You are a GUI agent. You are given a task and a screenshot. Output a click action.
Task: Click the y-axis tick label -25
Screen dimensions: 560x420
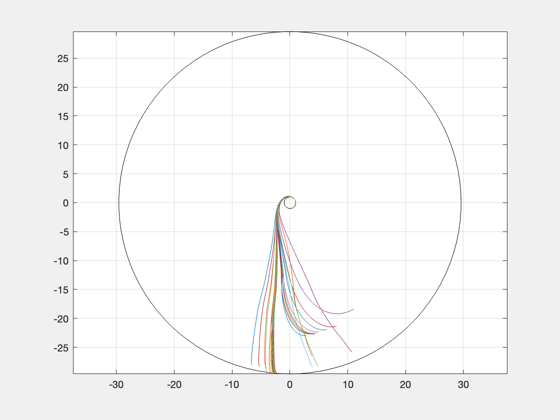click(x=61, y=348)
